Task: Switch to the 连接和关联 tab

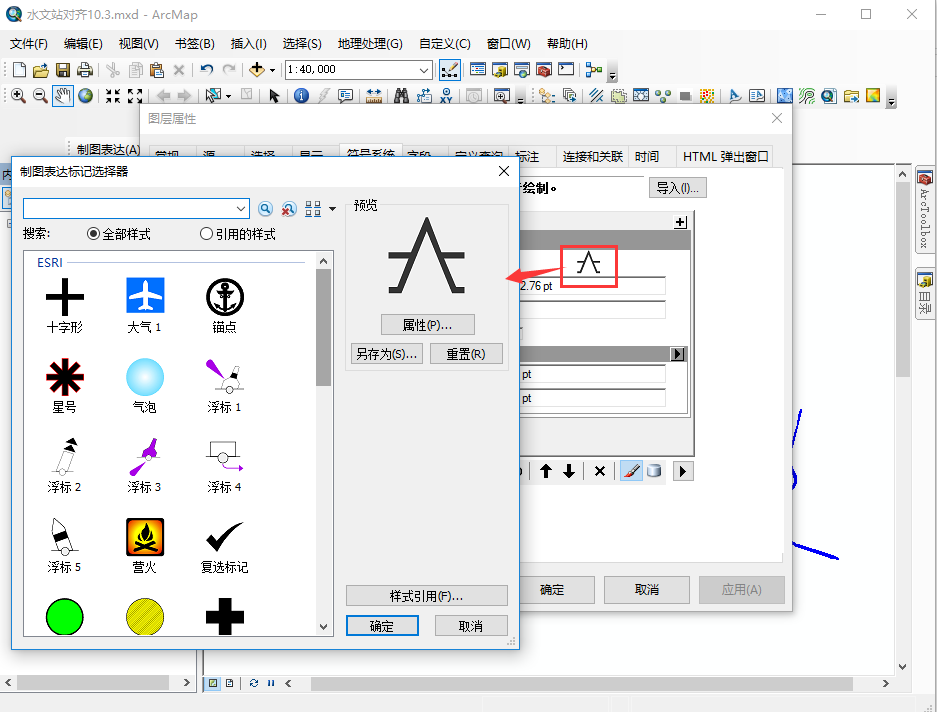Action: pyautogui.click(x=592, y=157)
